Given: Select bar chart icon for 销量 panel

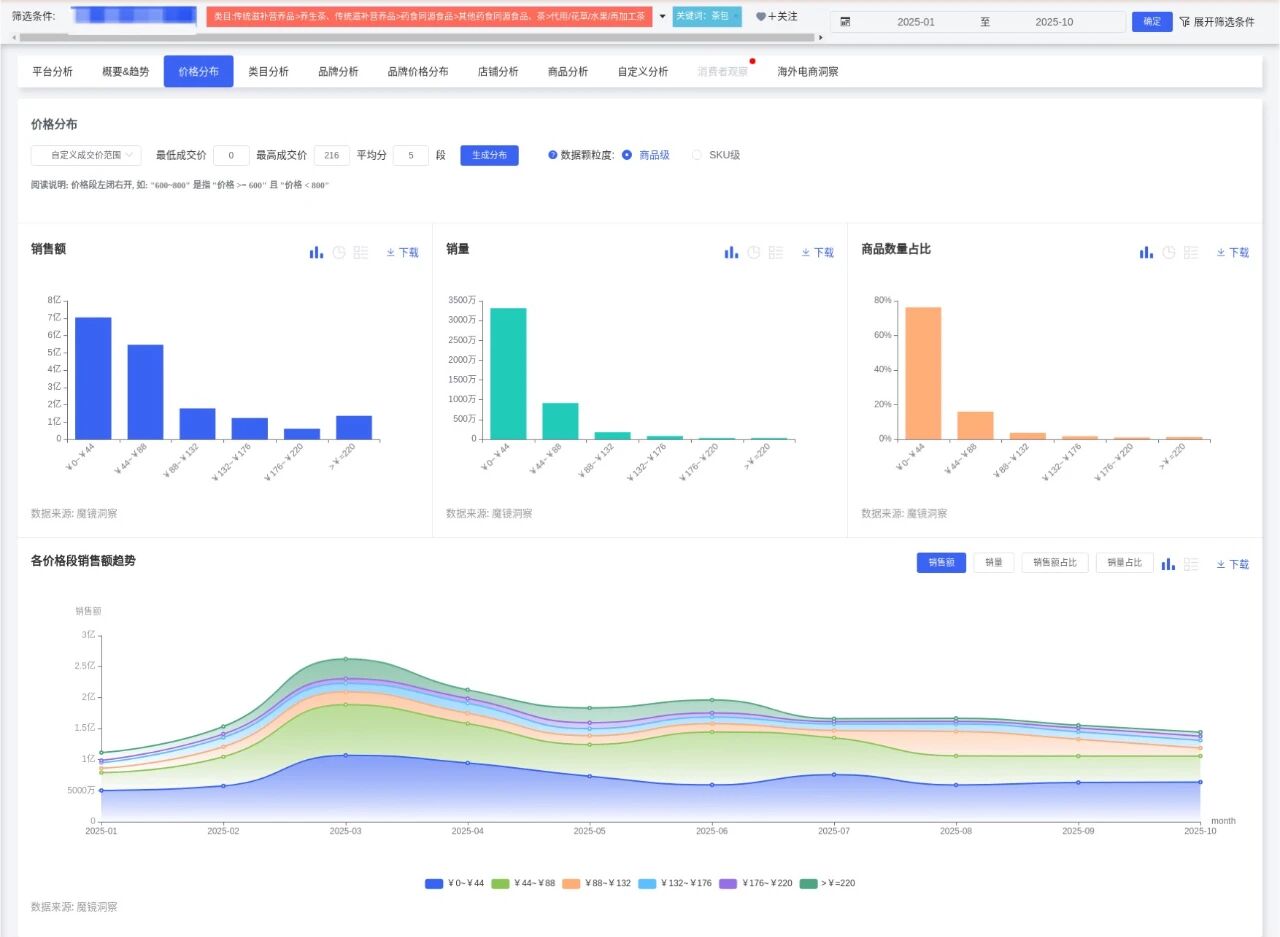Looking at the screenshot, I should (731, 253).
